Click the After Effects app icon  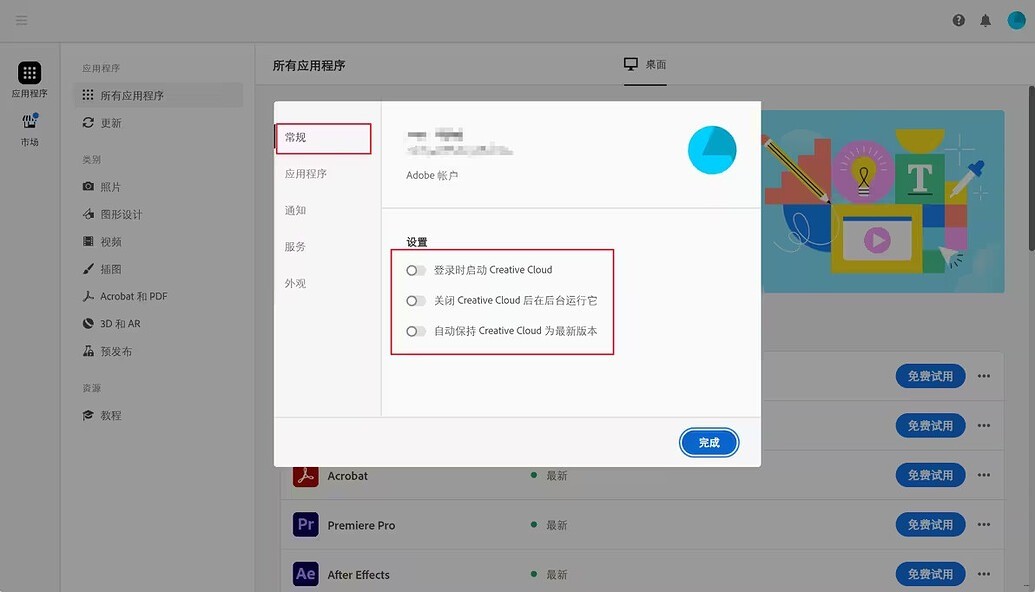pyautogui.click(x=305, y=574)
